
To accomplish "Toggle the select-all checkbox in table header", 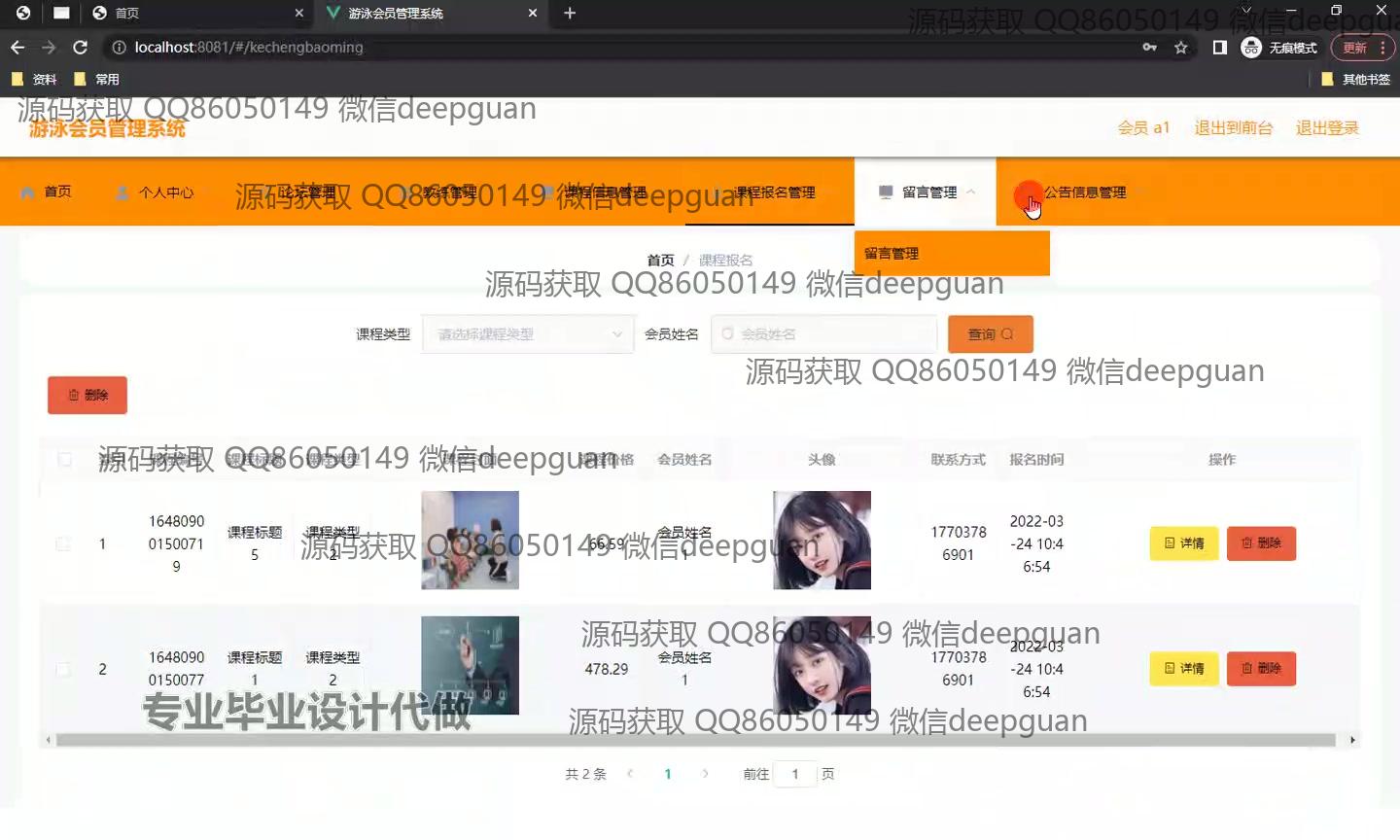I will tap(65, 459).
